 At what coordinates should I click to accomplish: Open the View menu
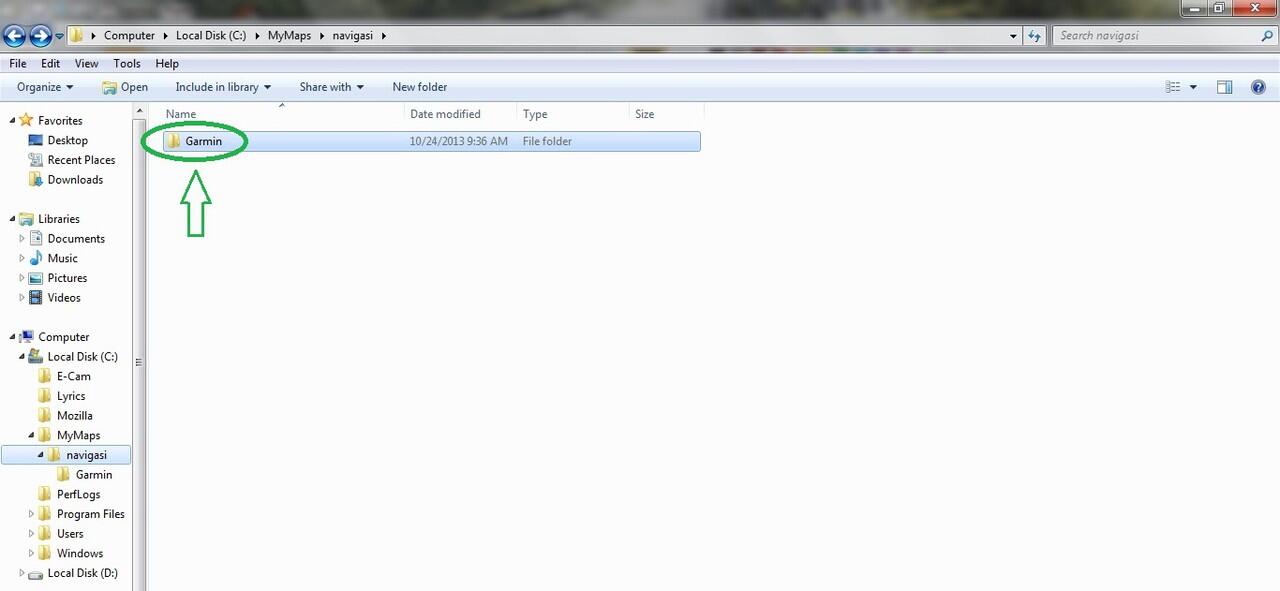[x=86, y=63]
